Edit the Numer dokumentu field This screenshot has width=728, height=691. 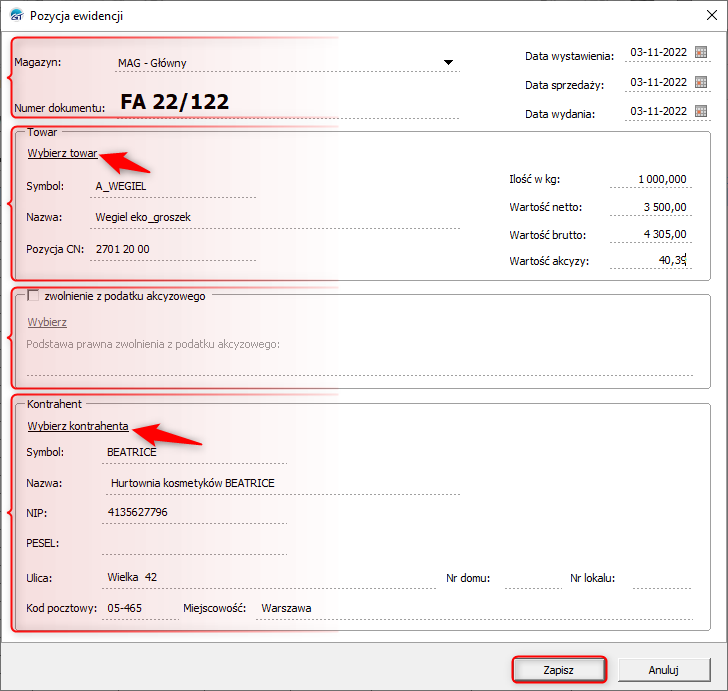287,102
